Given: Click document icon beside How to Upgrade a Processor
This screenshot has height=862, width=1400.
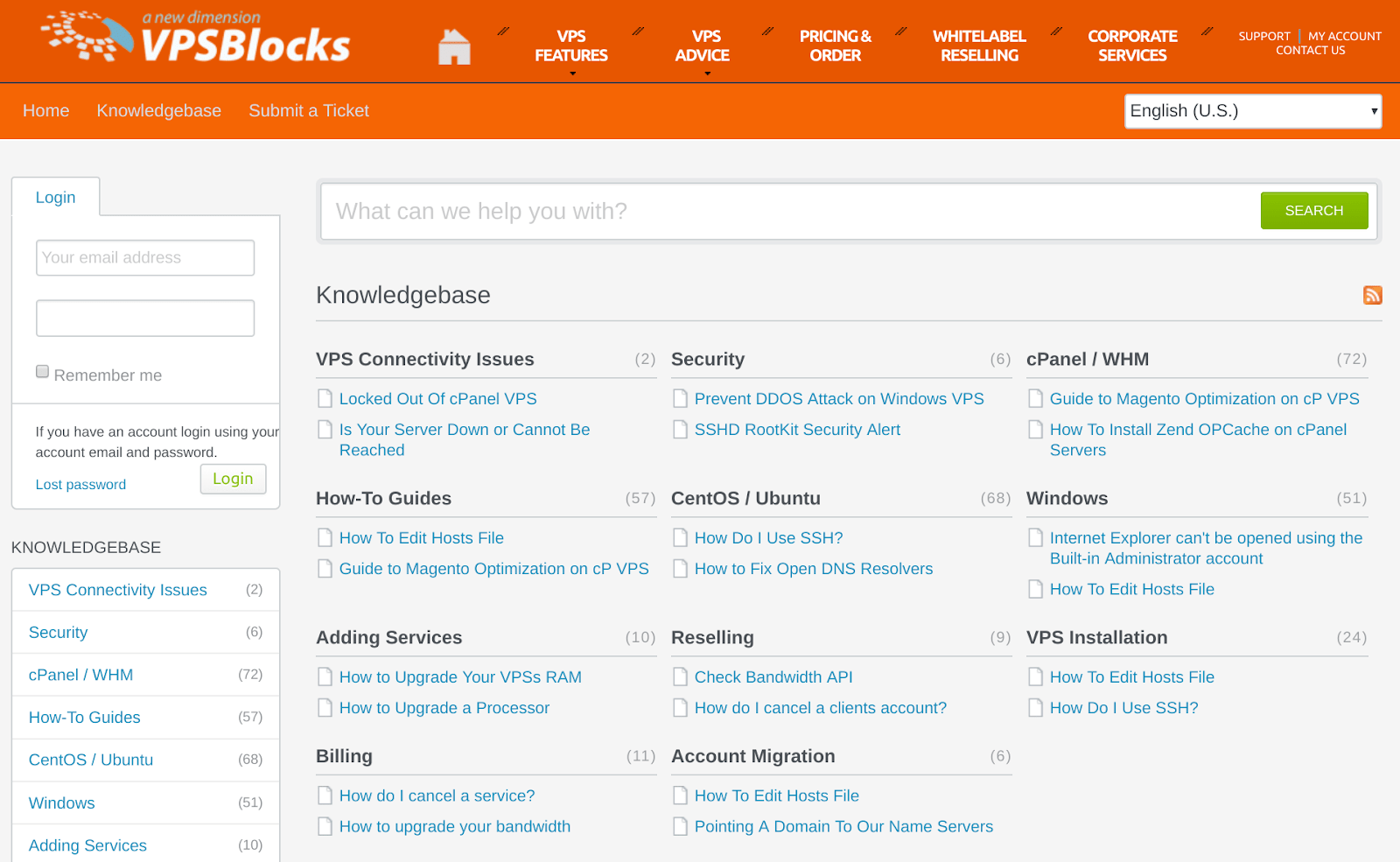Looking at the screenshot, I should pyautogui.click(x=325, y=708).
